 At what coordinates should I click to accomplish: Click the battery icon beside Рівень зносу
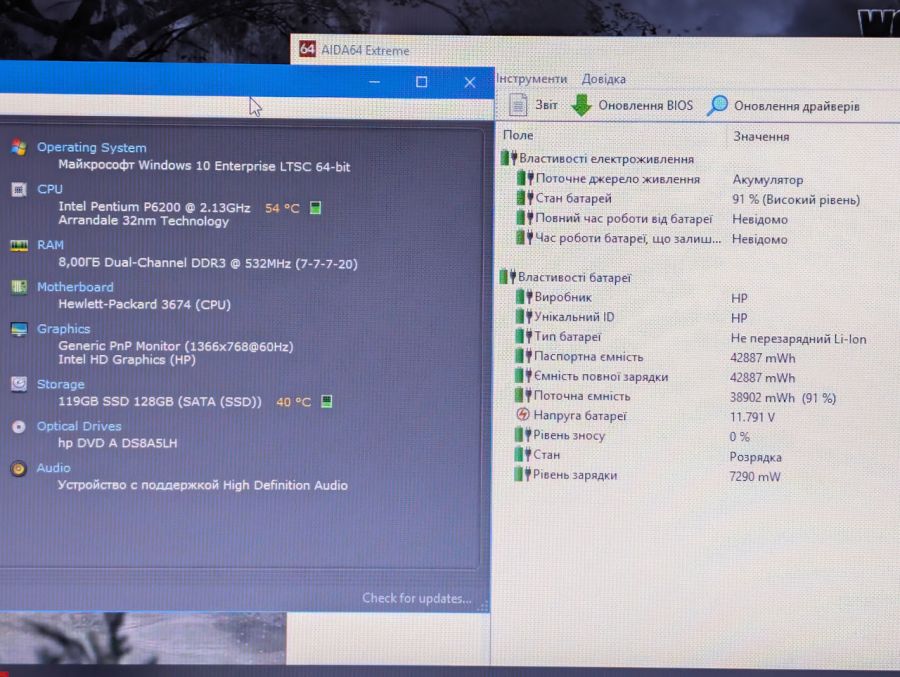[523, 435]
